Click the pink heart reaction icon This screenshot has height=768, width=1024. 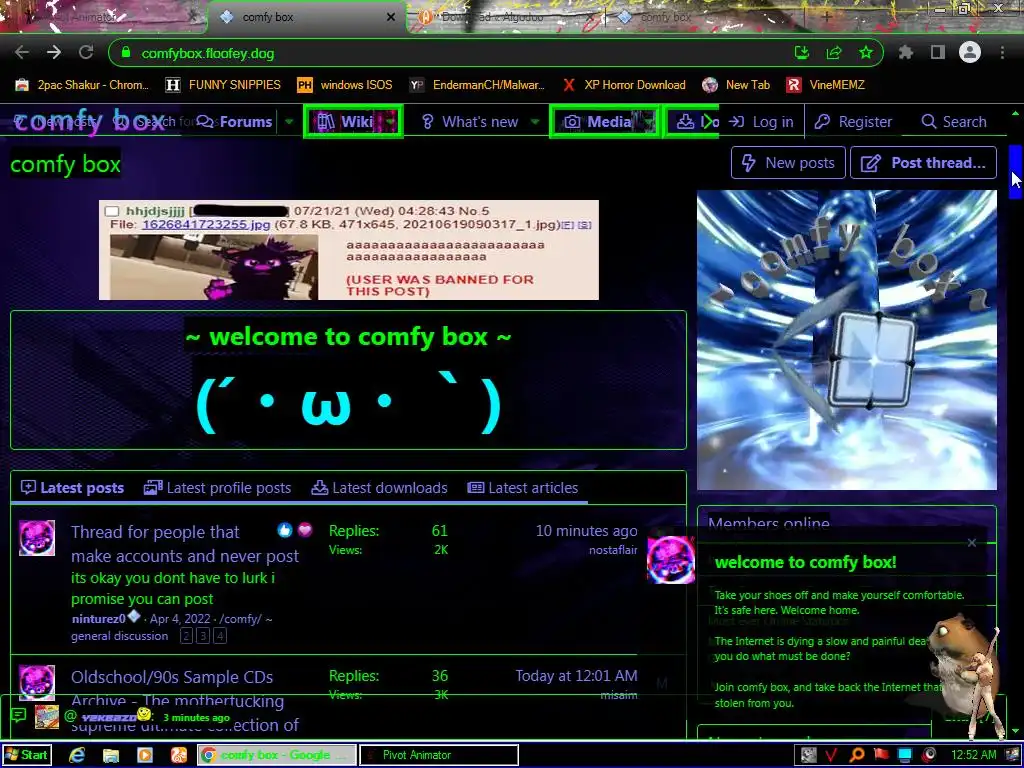[305, 530]
